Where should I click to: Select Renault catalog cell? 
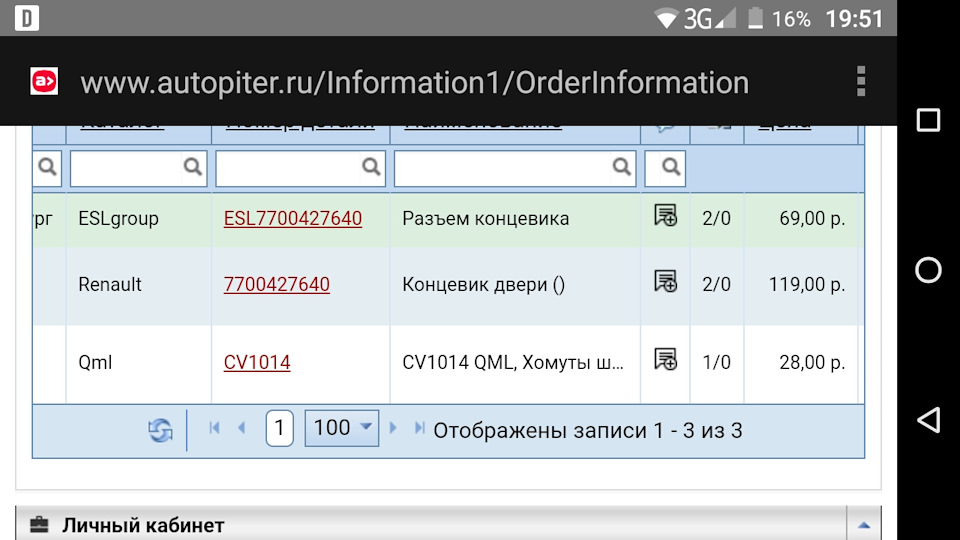click(138, 285)
